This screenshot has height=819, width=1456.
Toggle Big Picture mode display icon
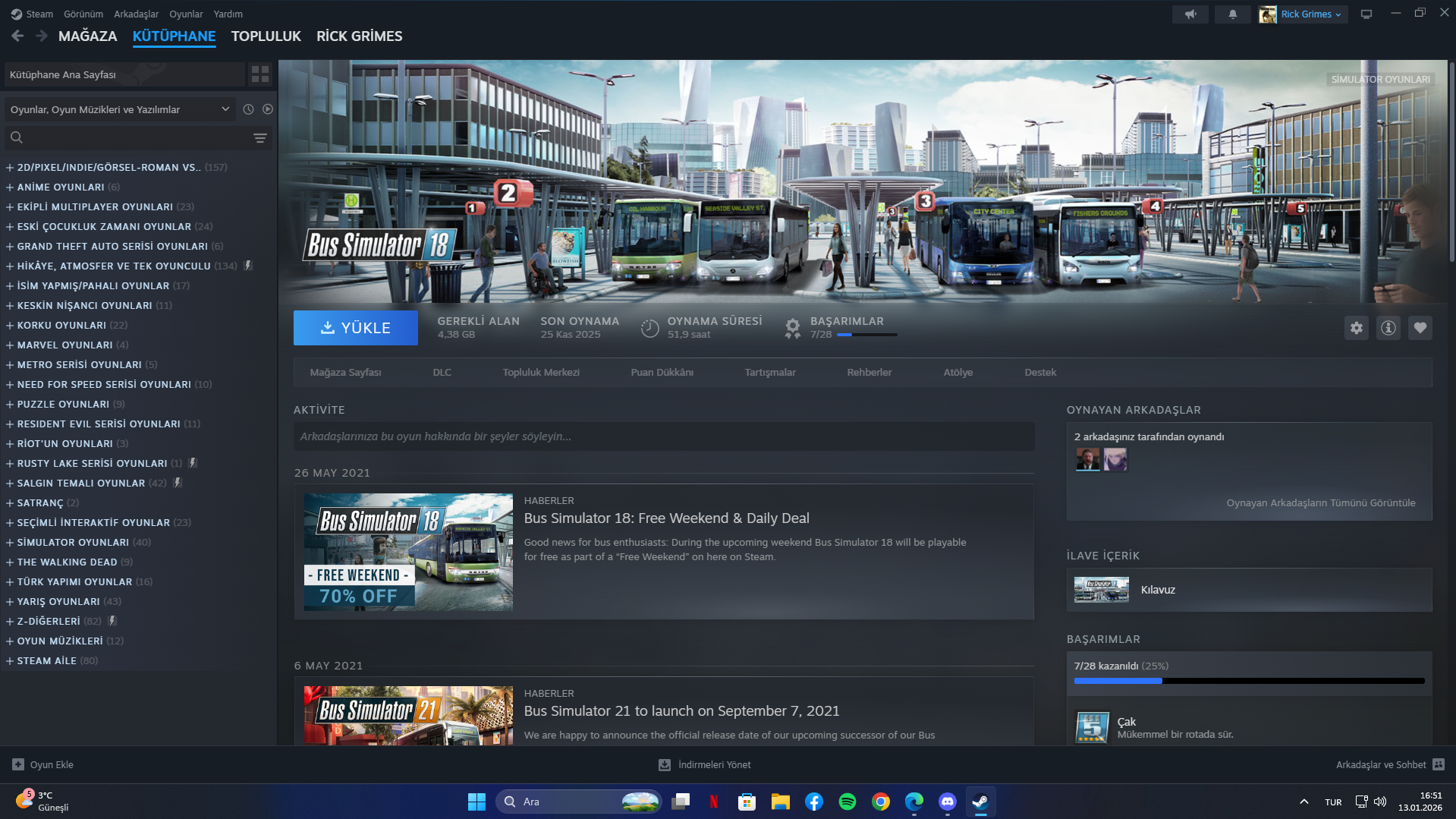pyautogui.click(x=1366, y=14)
